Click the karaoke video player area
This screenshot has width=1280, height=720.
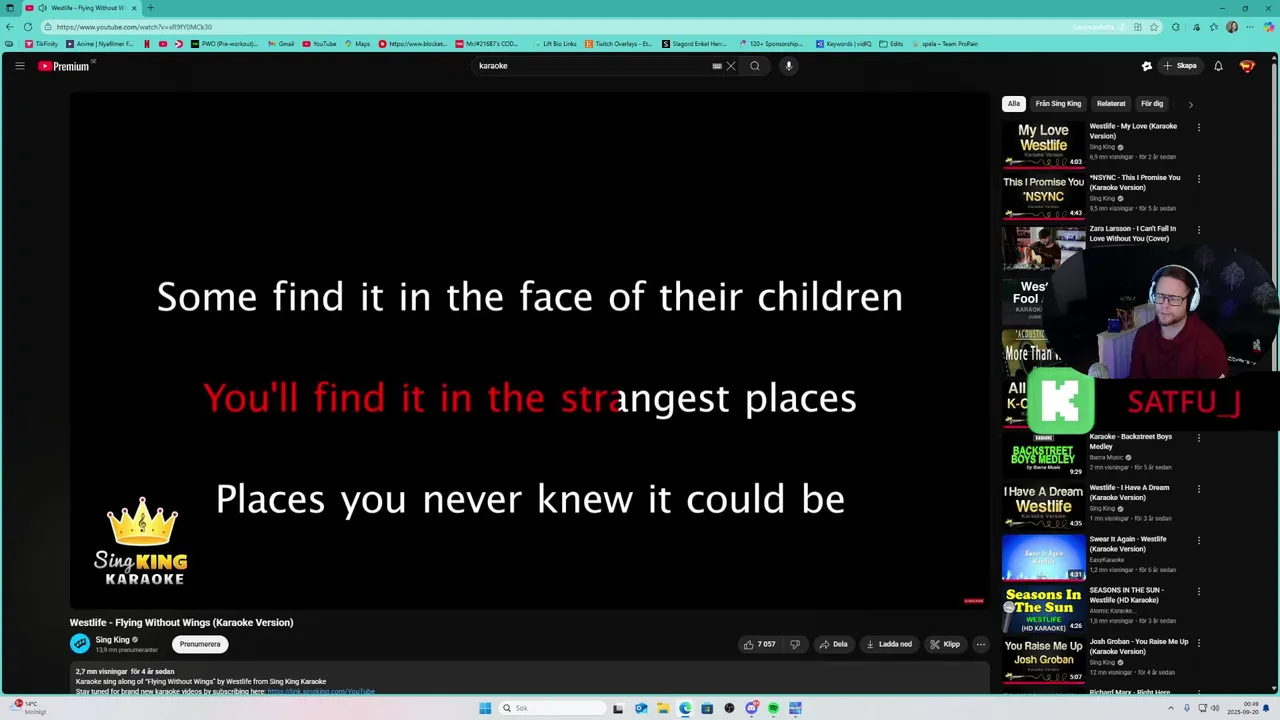pyautogui.click(x=529, y=350)
